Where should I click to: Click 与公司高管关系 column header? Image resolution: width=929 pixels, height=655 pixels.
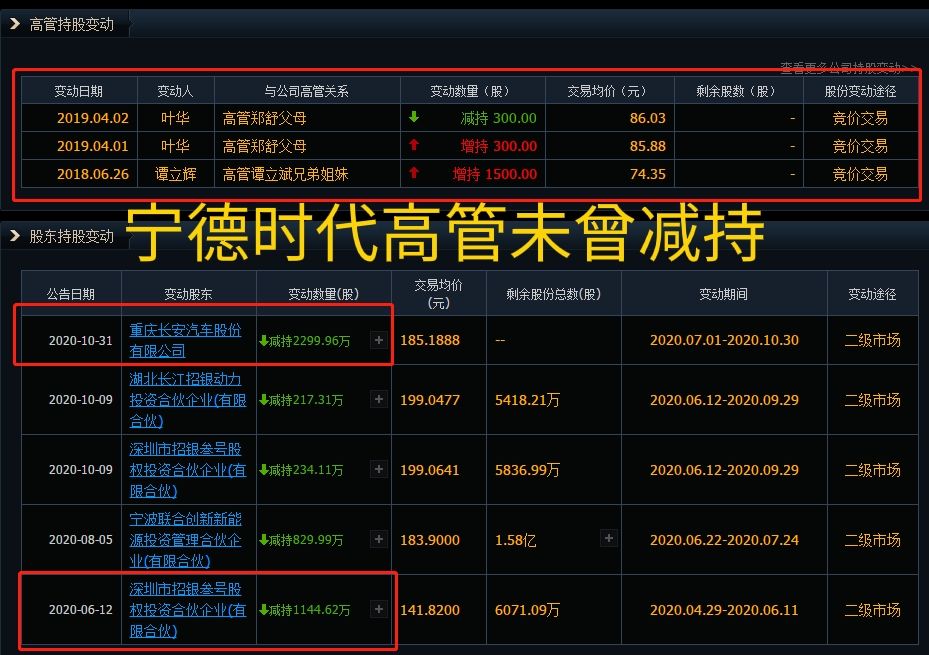pyautogui.click(x=306, y=91)
